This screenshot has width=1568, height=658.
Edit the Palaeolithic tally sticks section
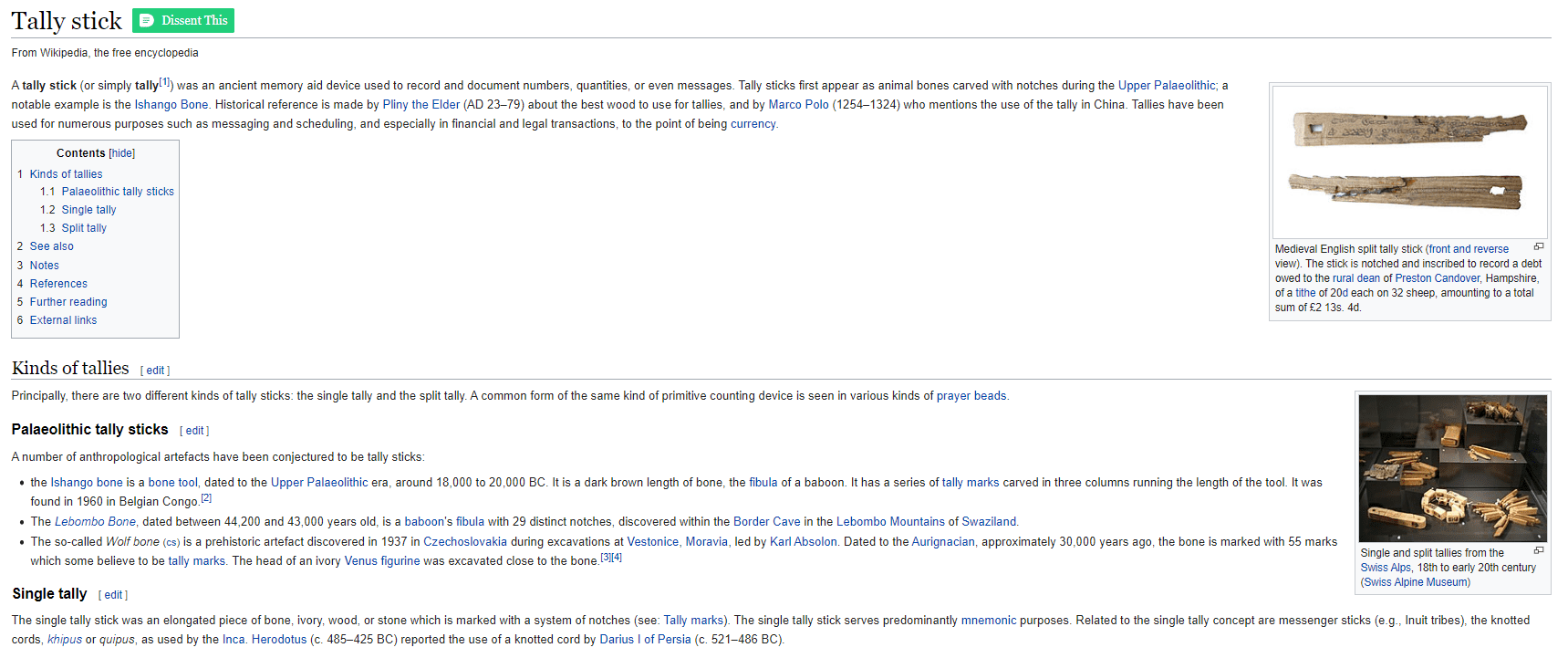coord(194,431)
